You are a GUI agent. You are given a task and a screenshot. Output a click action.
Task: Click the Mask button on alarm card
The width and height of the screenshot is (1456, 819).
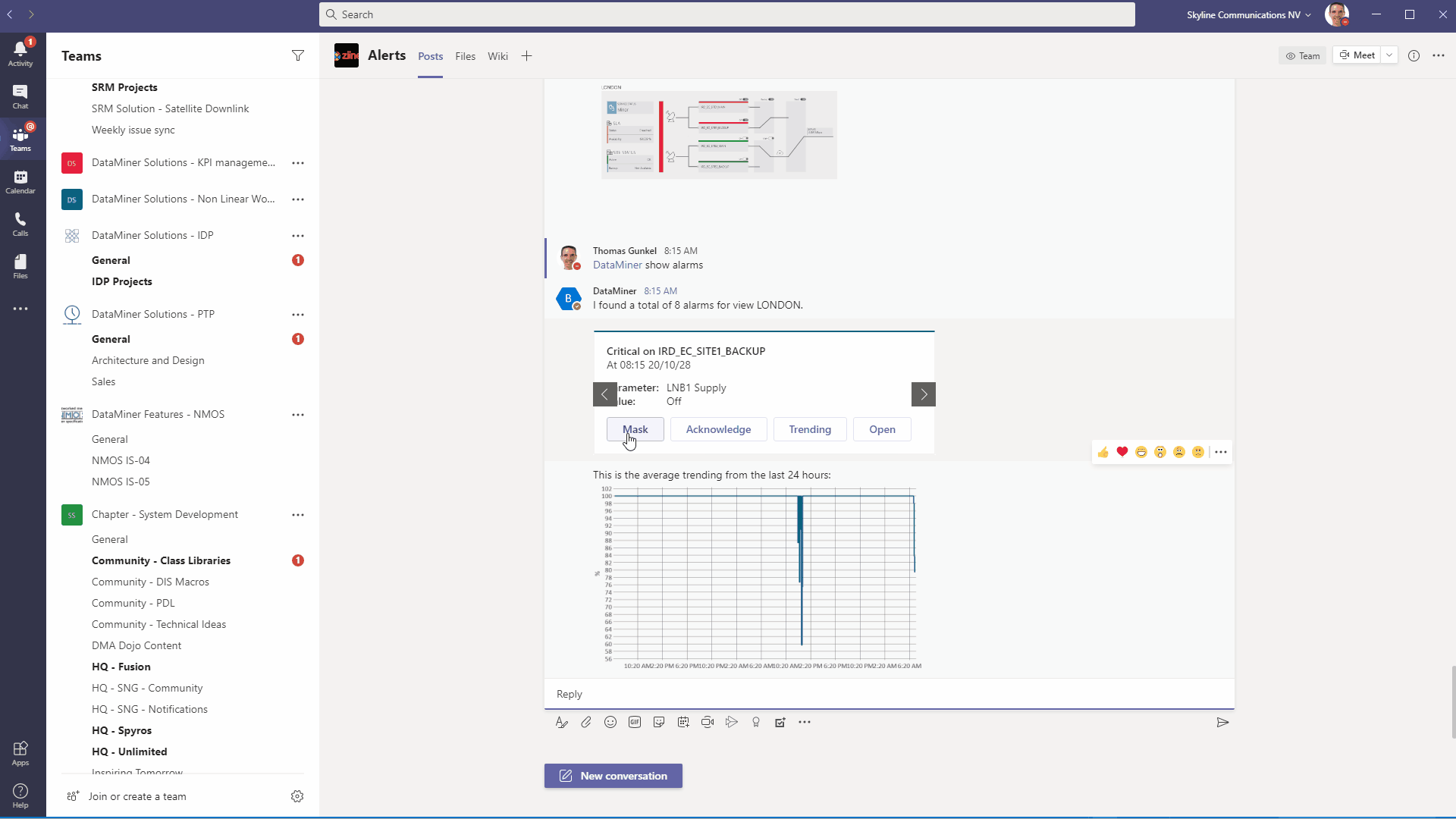coord(635,429)
